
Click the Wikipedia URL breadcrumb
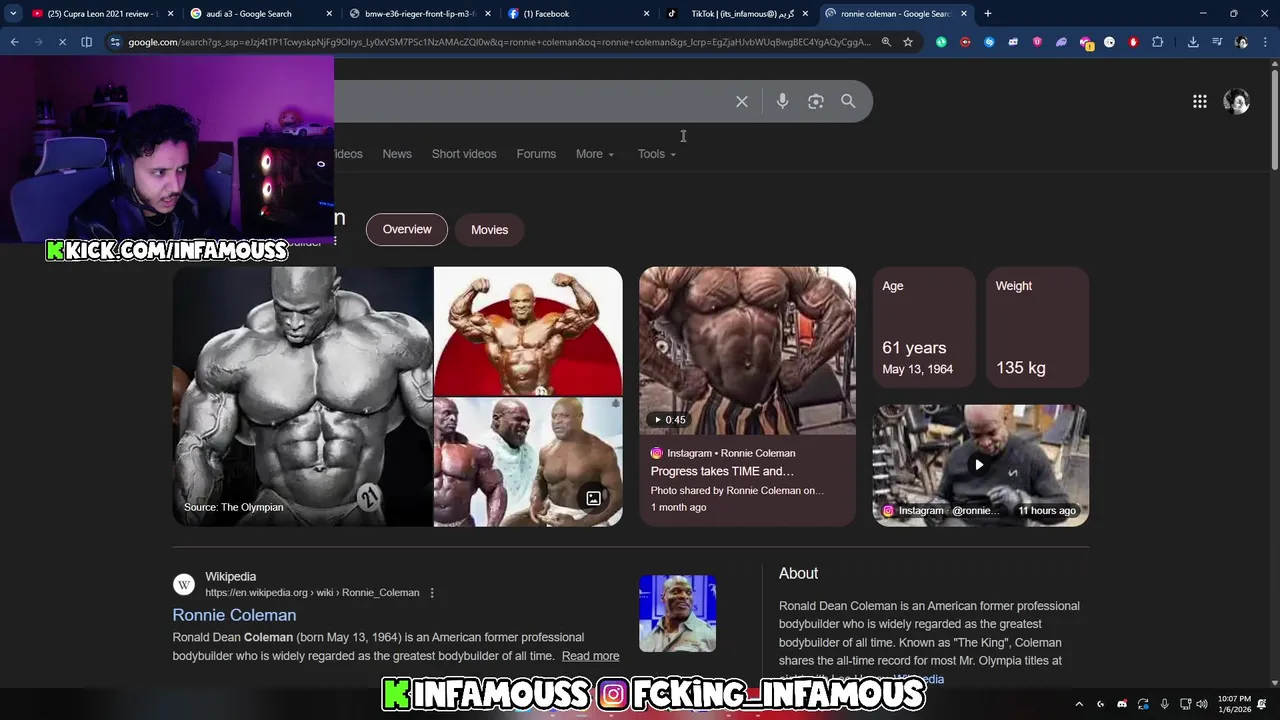[312, 593]
